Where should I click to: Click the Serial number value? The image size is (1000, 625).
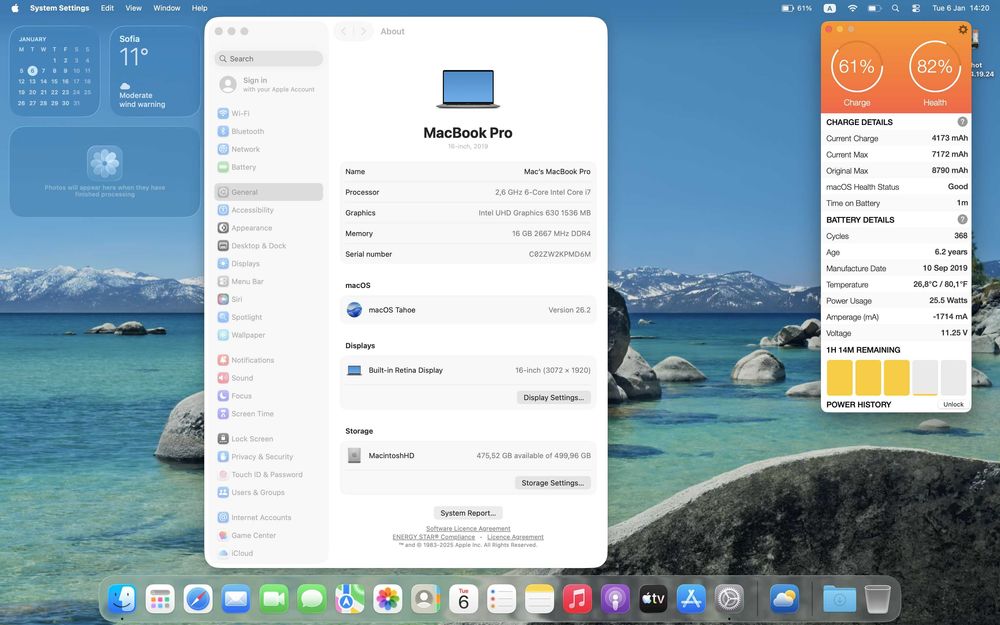point(559,254)
